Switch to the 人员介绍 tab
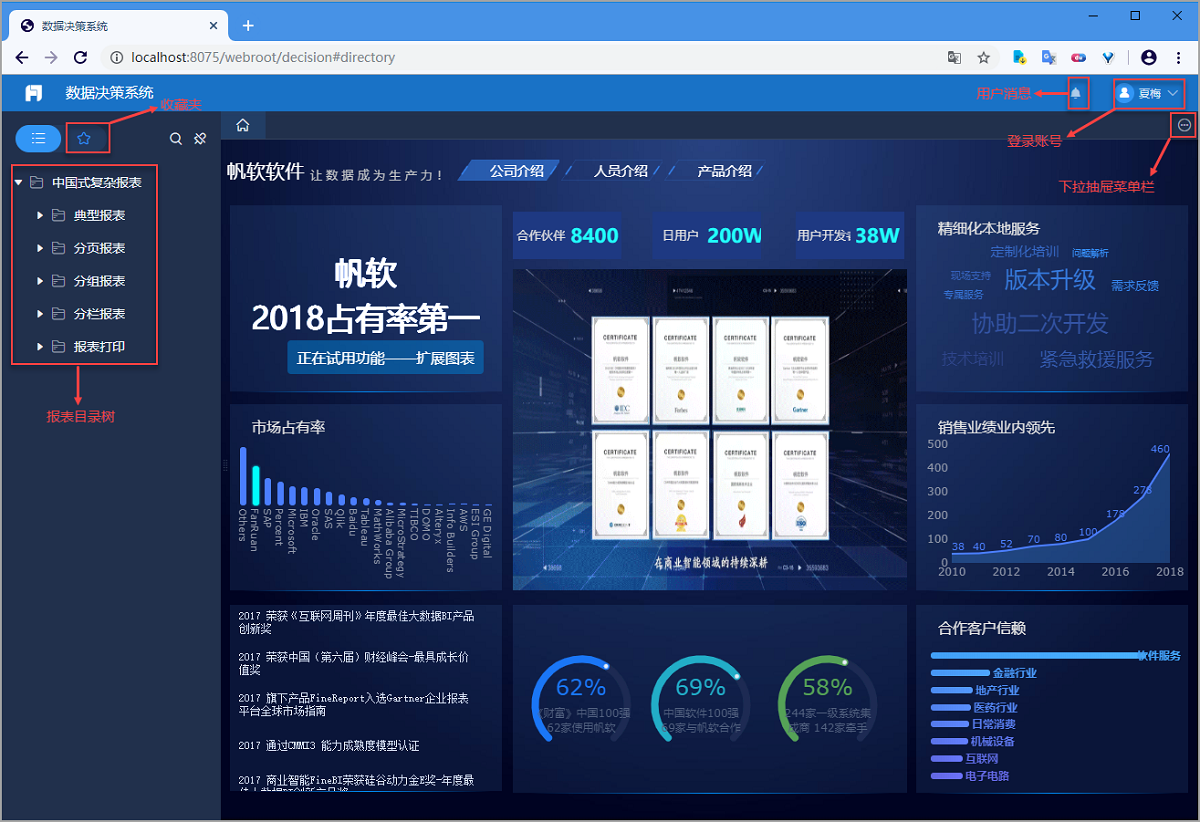 (620, 171)
